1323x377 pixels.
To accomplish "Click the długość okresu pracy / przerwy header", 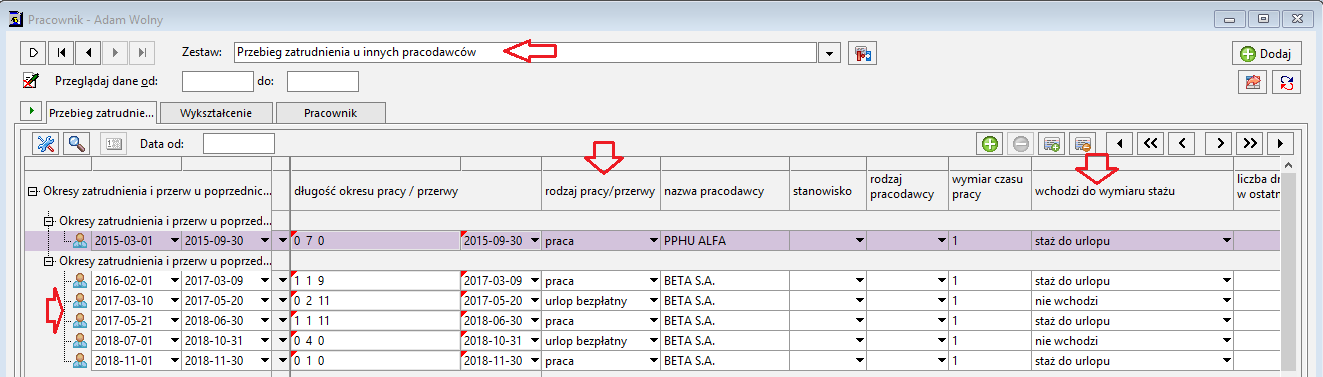I will click(415, 190).
